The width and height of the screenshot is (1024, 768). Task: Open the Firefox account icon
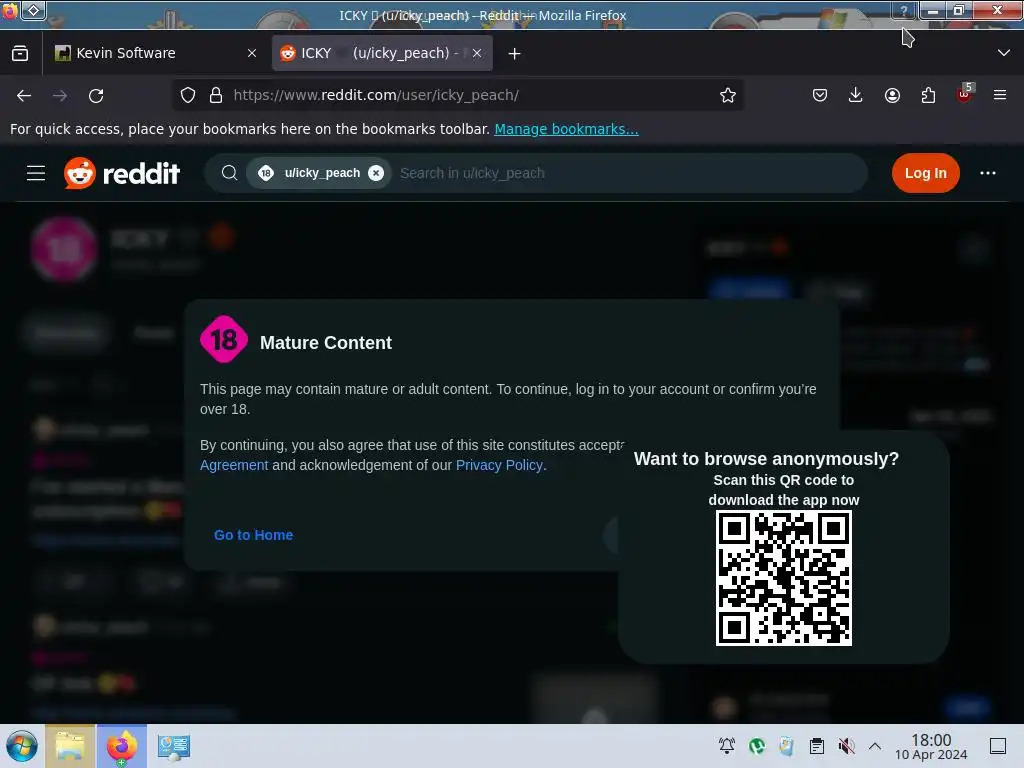click(892, 95)
